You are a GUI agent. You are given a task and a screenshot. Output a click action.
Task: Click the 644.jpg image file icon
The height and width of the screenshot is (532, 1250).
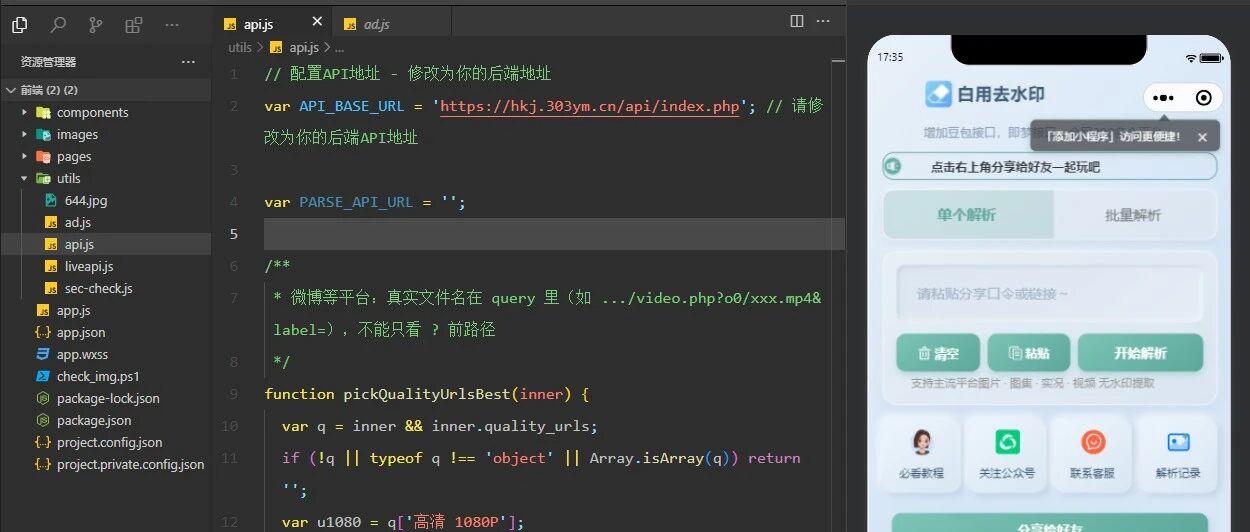[x=51, y=200]
